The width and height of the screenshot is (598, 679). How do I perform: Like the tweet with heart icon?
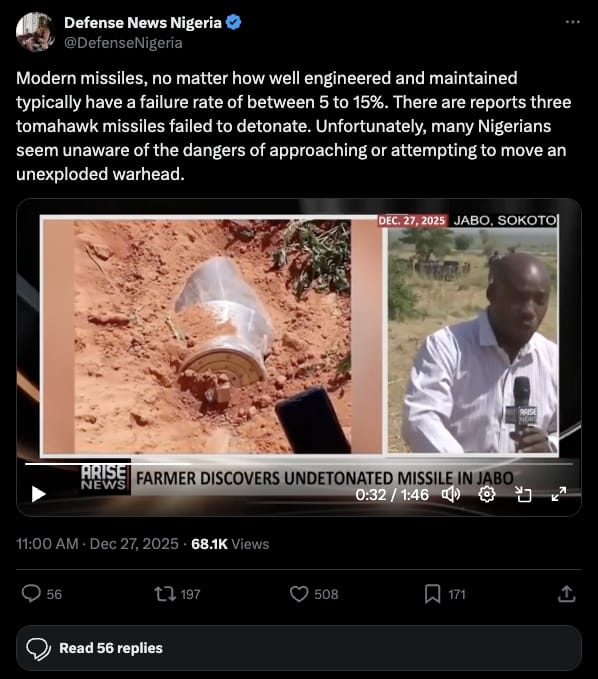(x=299, y=594)
